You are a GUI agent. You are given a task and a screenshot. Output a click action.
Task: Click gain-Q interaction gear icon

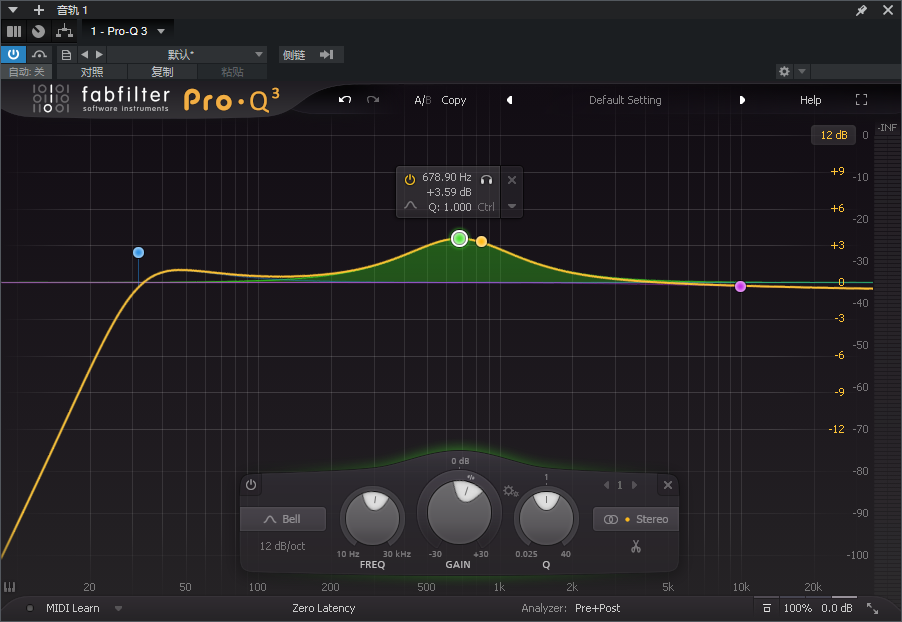pyautogui.click(x=510, y=491)
